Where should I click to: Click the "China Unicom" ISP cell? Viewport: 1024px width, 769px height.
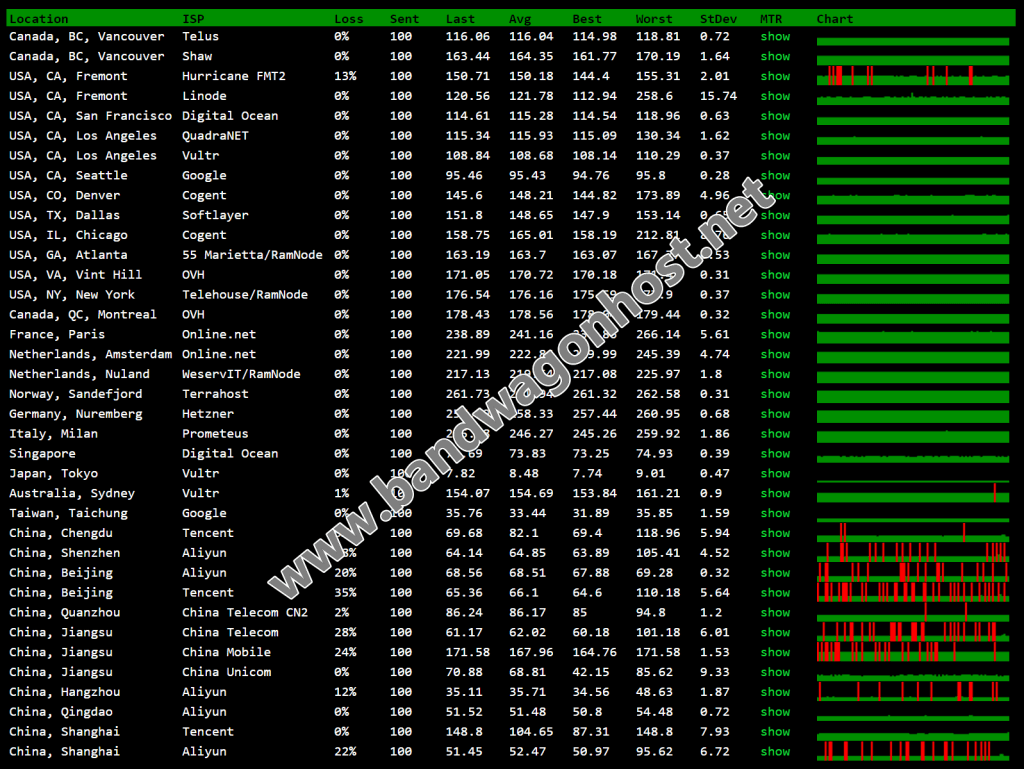click(227, 672)
